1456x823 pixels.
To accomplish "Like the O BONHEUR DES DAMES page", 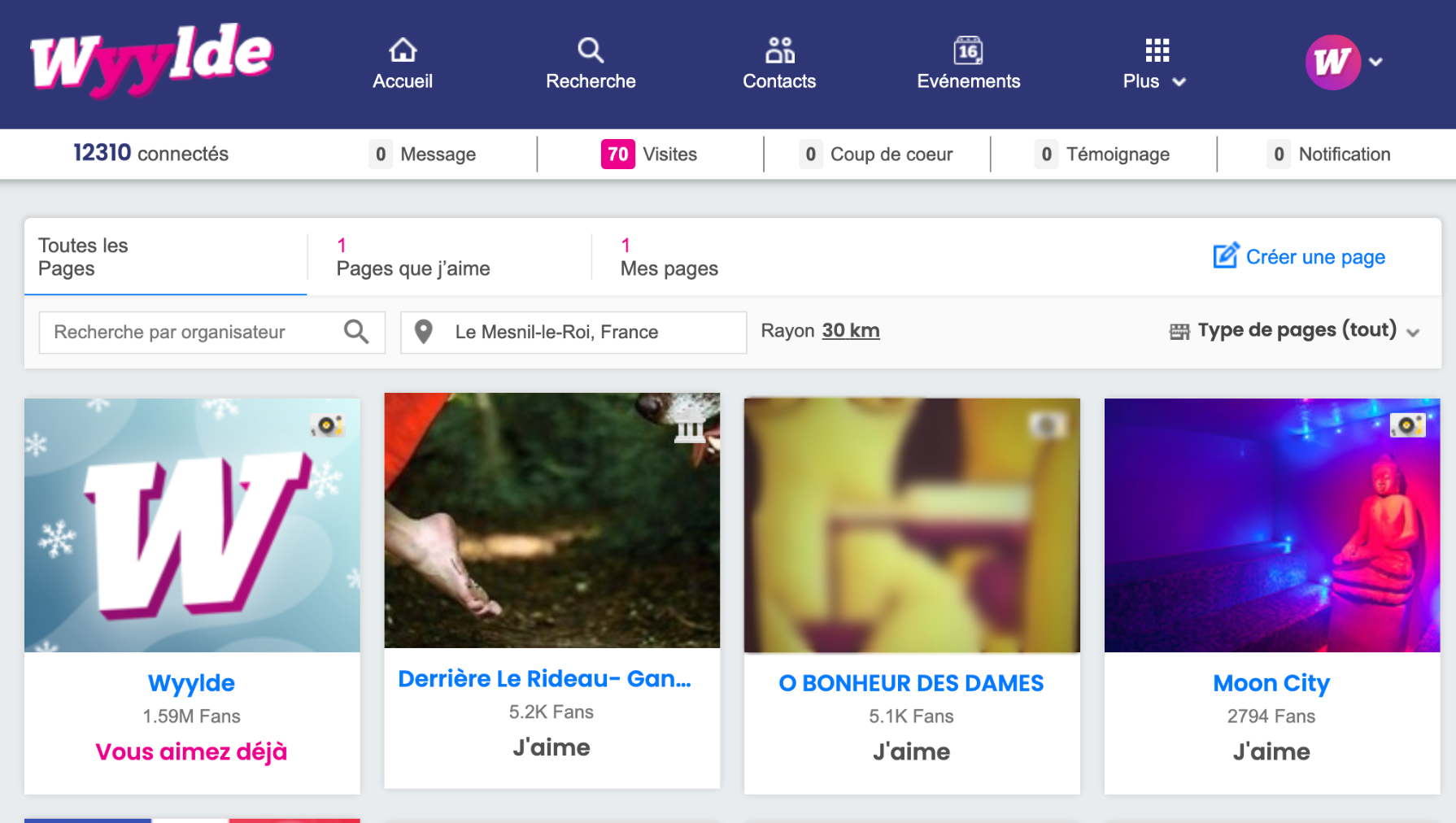I will pyautogui.click(x=912, y=751).
